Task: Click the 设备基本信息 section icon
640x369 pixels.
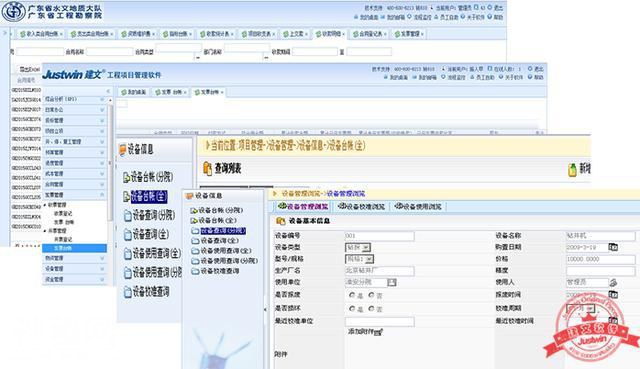Action: point(281,221)
